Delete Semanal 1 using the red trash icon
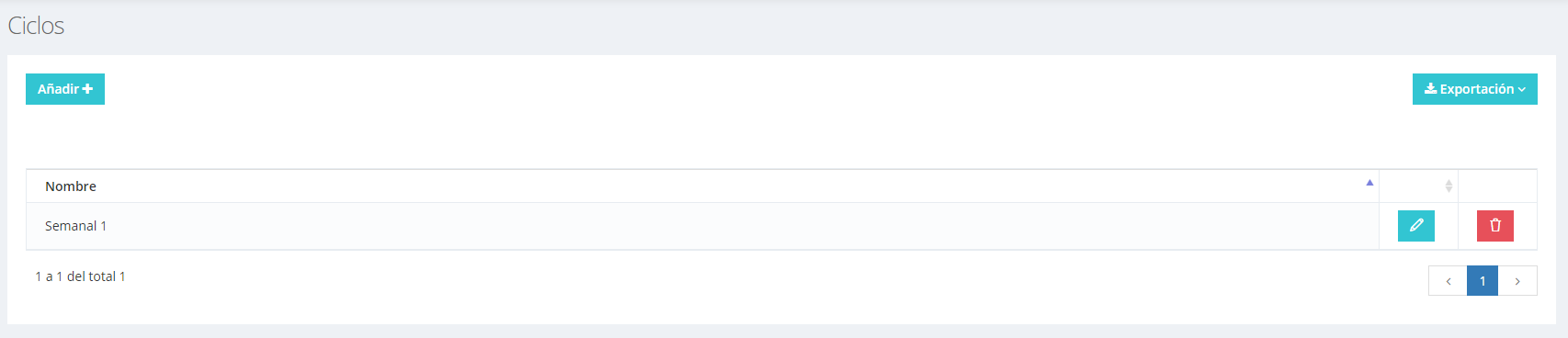Image resolution: width=1568 pixels, height=338 pixels. [x=1494, y=226]
